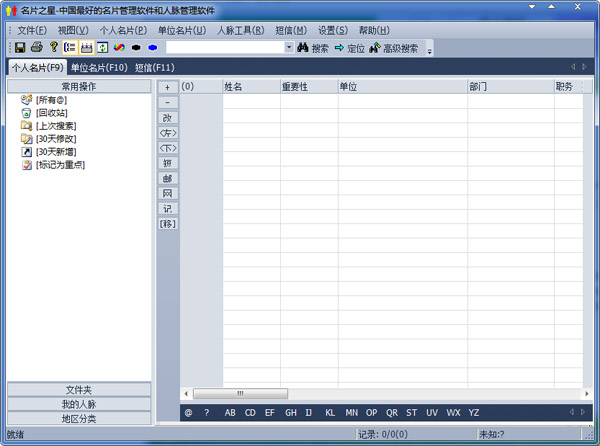Select the YZ alphabet index tab
Viewport: 600px width, 446px height.
474,413
